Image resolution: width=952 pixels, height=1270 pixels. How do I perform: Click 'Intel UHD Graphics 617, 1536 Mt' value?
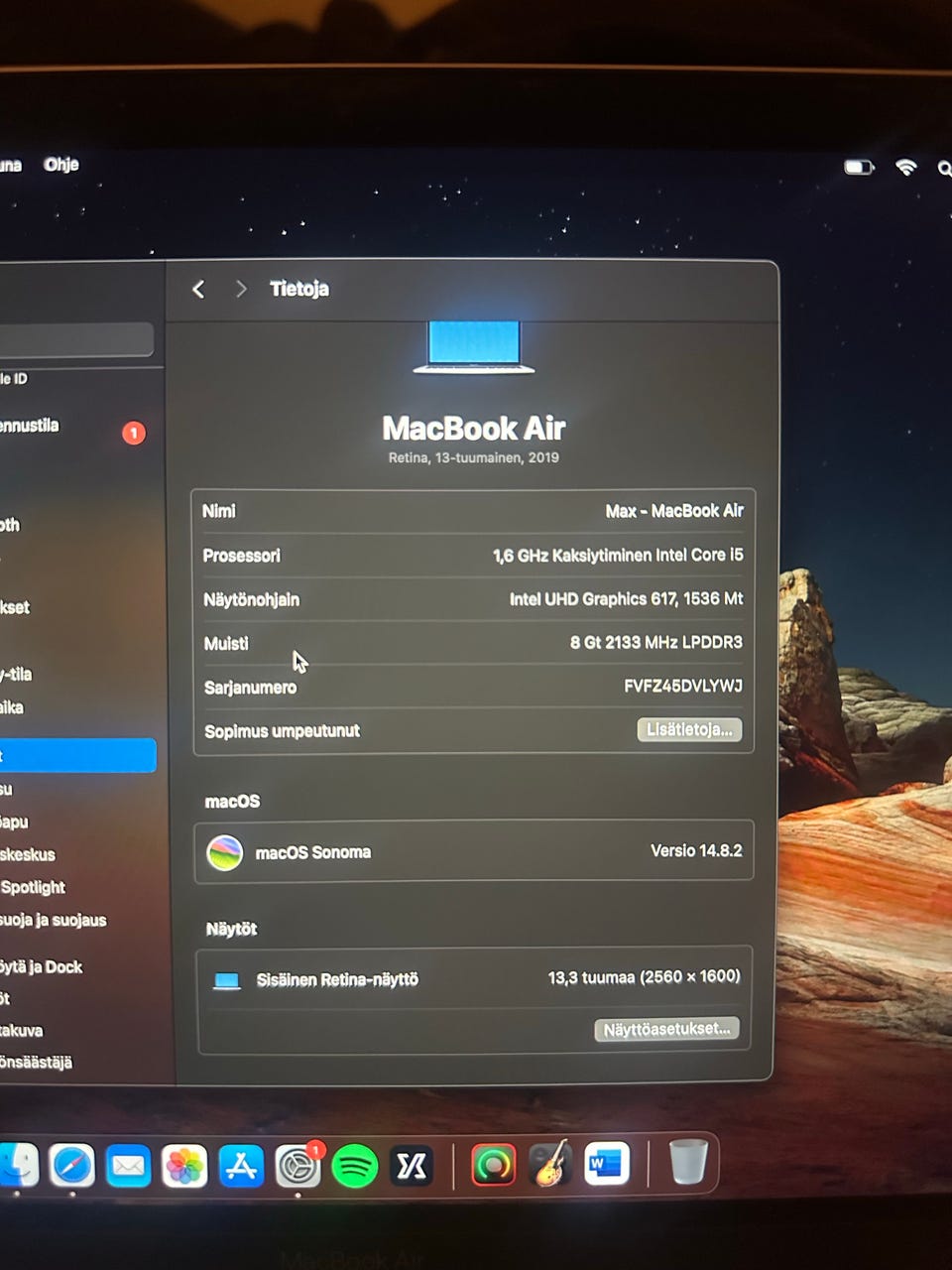coord(627,599)
